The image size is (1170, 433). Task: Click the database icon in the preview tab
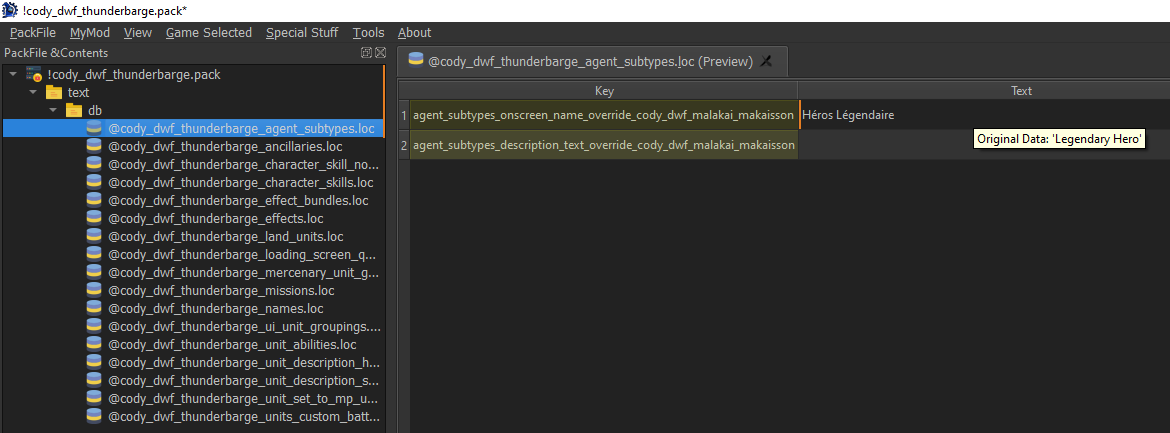pyautogui.click(x=416, y=61)
